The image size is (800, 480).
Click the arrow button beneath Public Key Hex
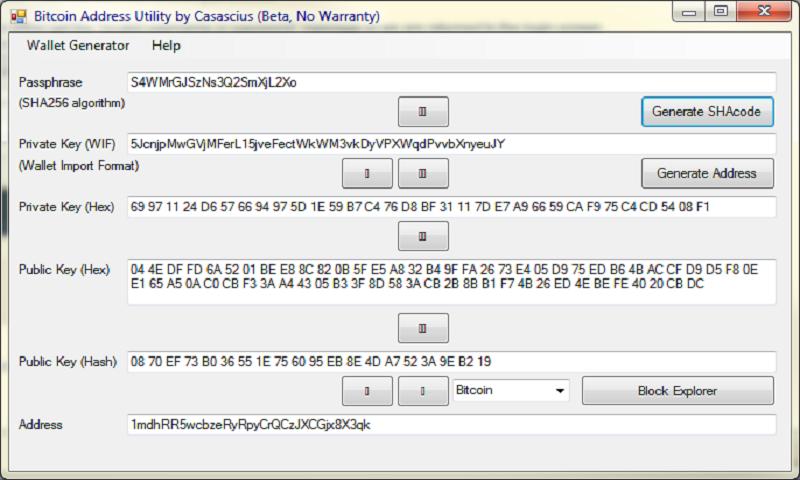tap(423, 328)
